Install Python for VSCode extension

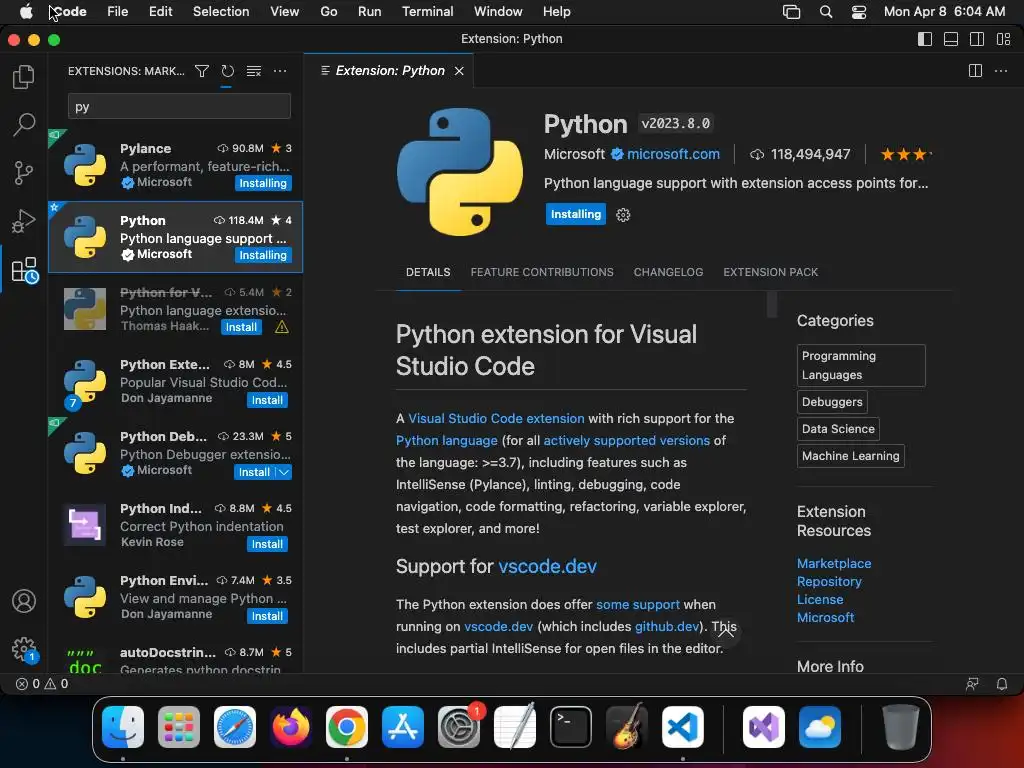click(241, 327)
